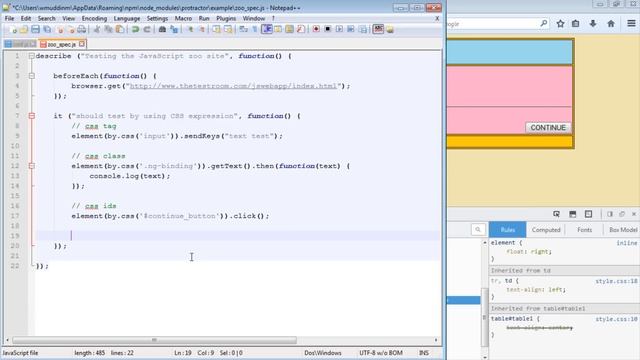Close the zoo_spec.js tab
640x360 pixels.
pos(82,44)
